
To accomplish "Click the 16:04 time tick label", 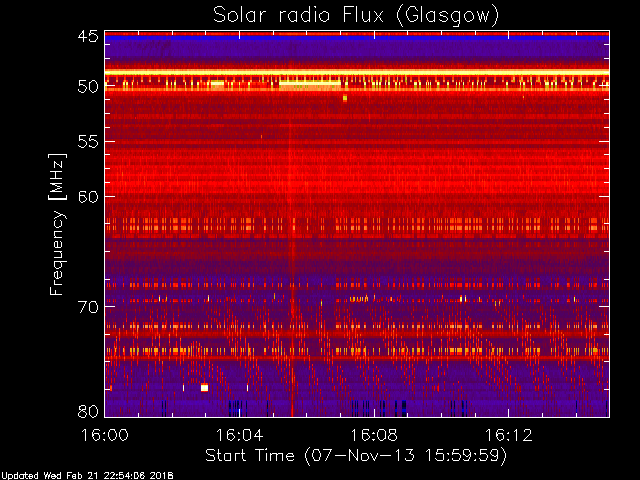I will click(239, 435).
